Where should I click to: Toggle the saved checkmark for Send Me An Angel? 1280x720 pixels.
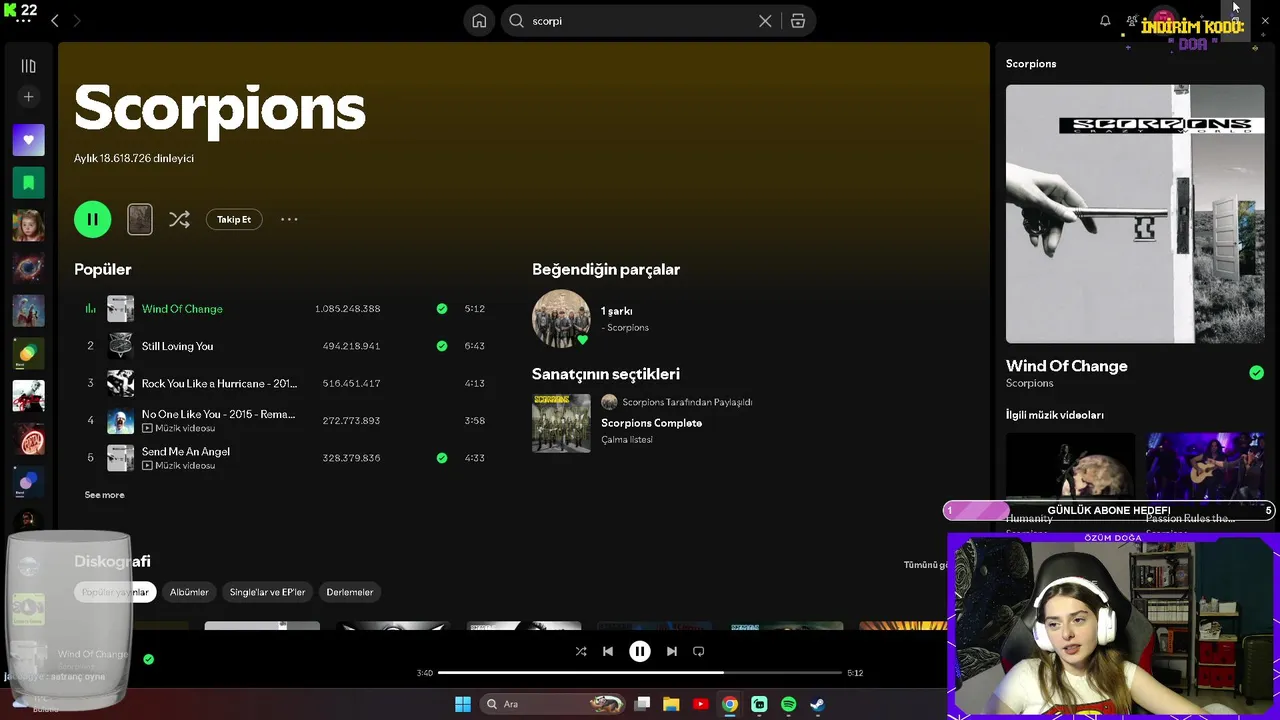pyautogui.click(x=442, y=458)
